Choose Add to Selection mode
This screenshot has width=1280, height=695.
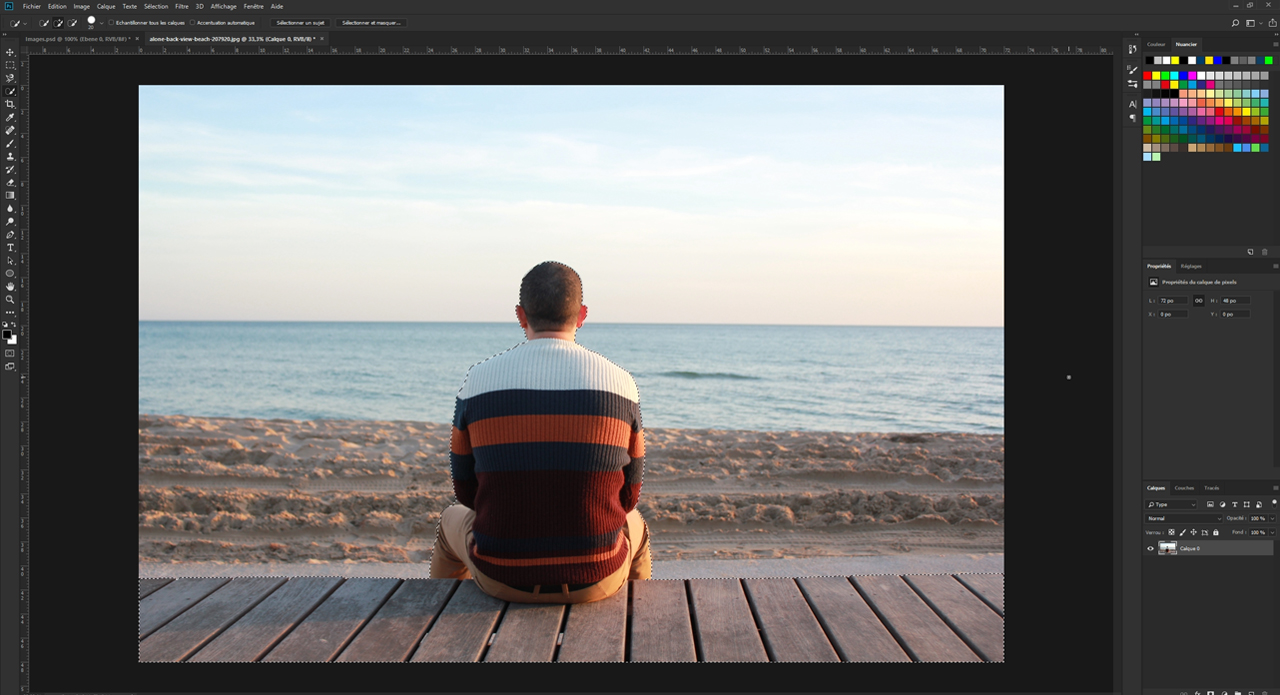tap(58, 23)
